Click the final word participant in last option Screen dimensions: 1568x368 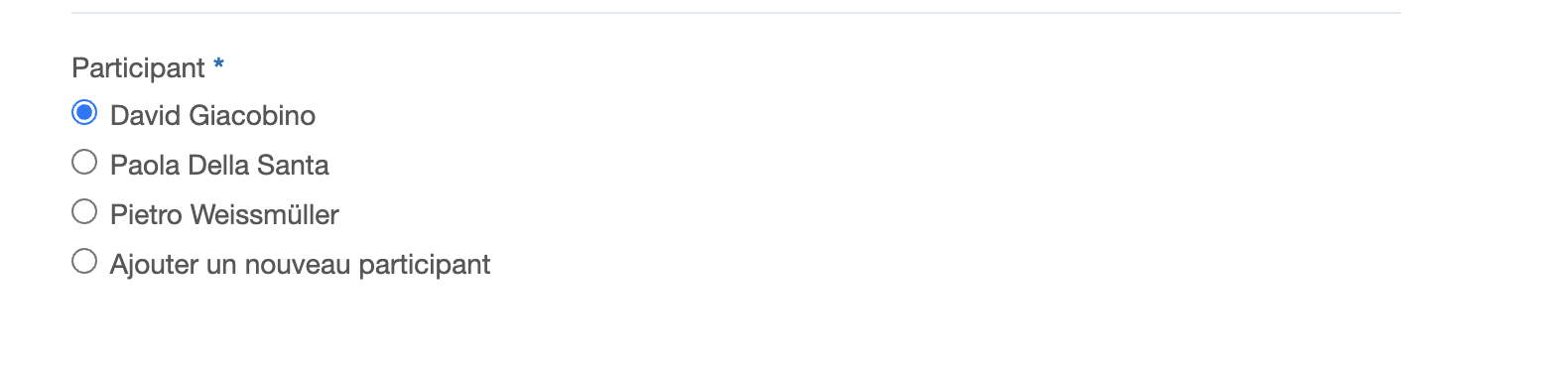click(425, 266)
